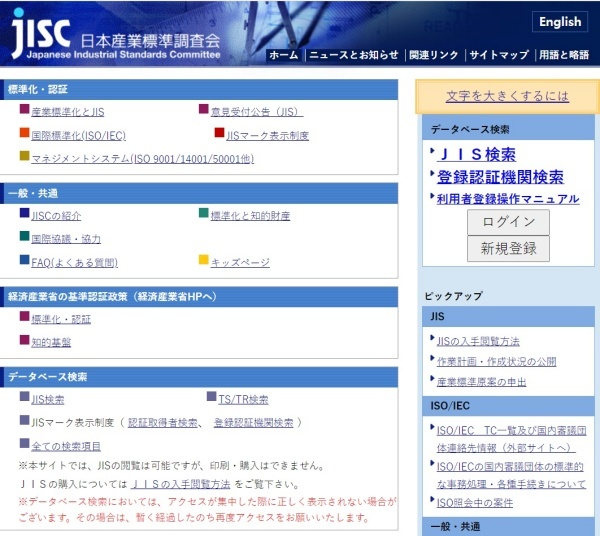Image resolution: width=600 pixels, height=536 pixels.
Task: Open JIS検索 link in main データベース検索 section
Action: pyautogui.click(x=47, y=399)
